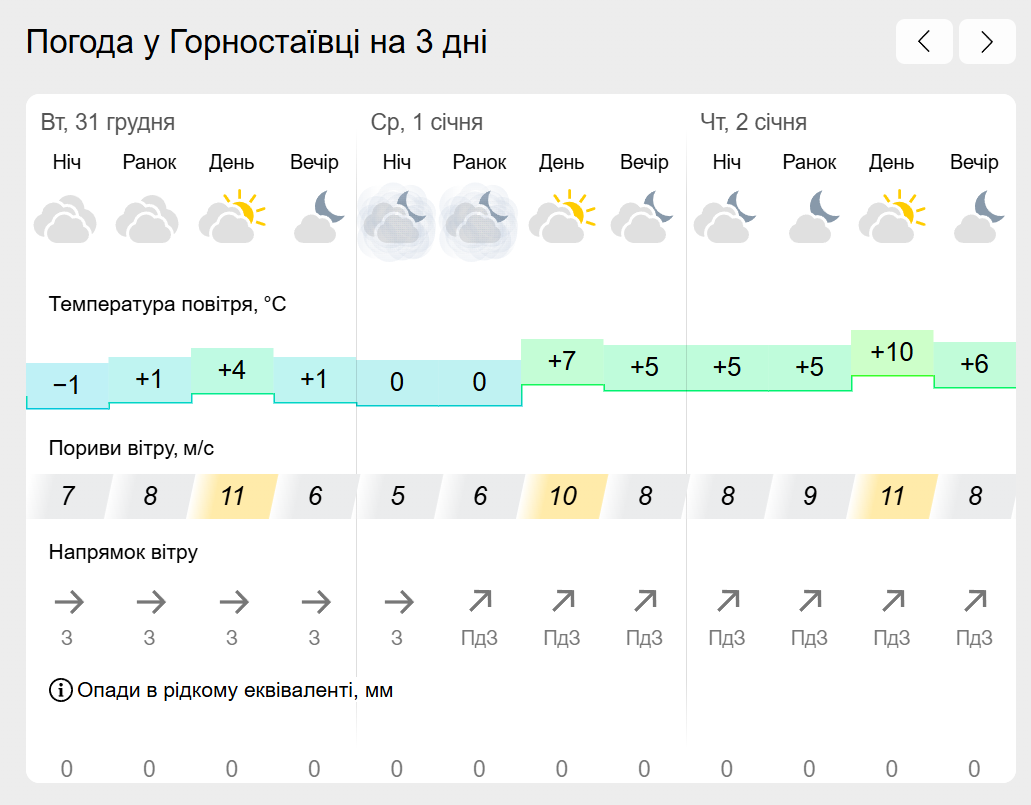Click the next days right arrow button
This screenshot has width=1031, height=805.
pos(987,41)
